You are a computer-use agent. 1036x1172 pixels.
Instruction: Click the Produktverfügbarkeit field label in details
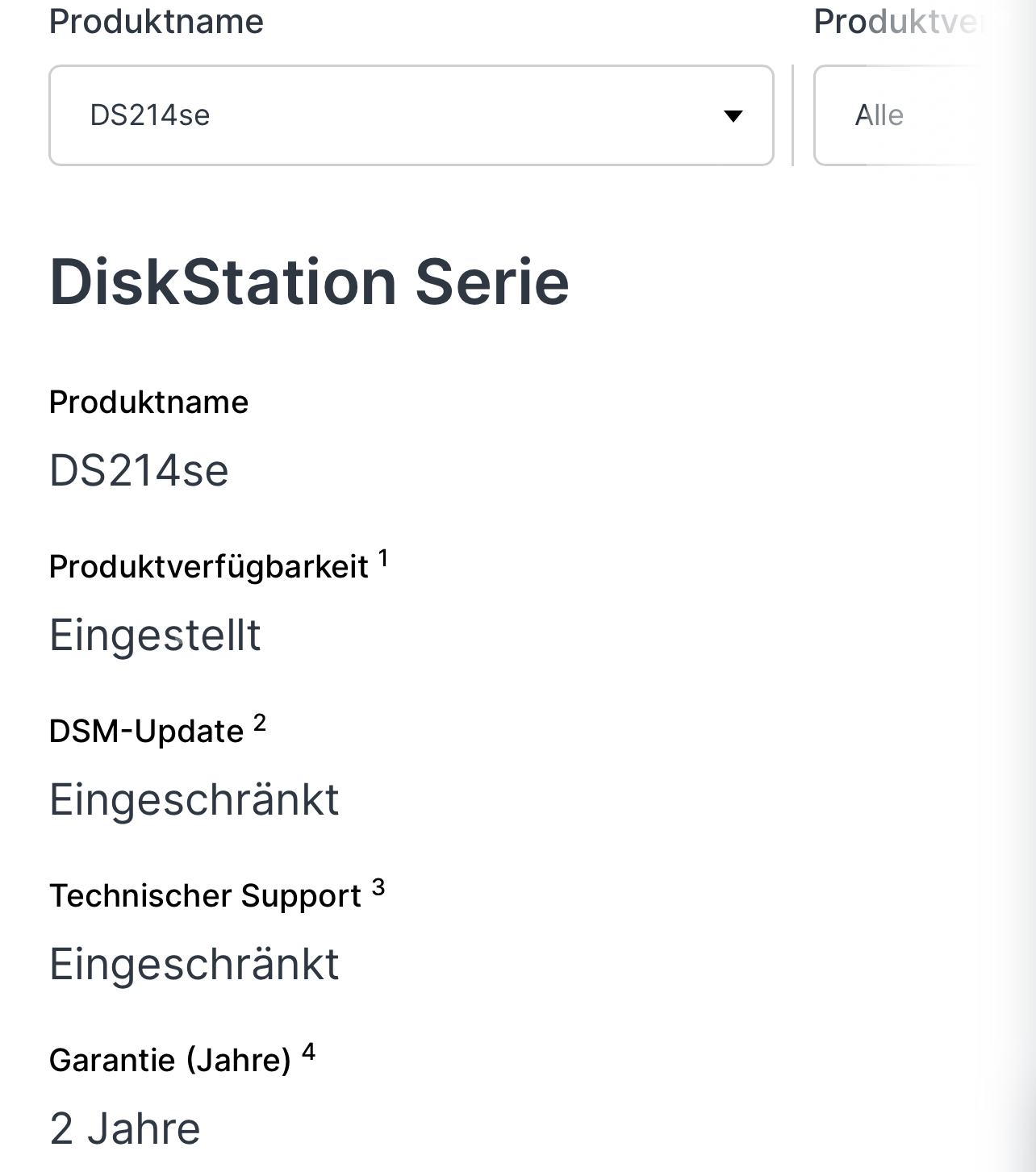pyautogui.click(x=209, y=567)
